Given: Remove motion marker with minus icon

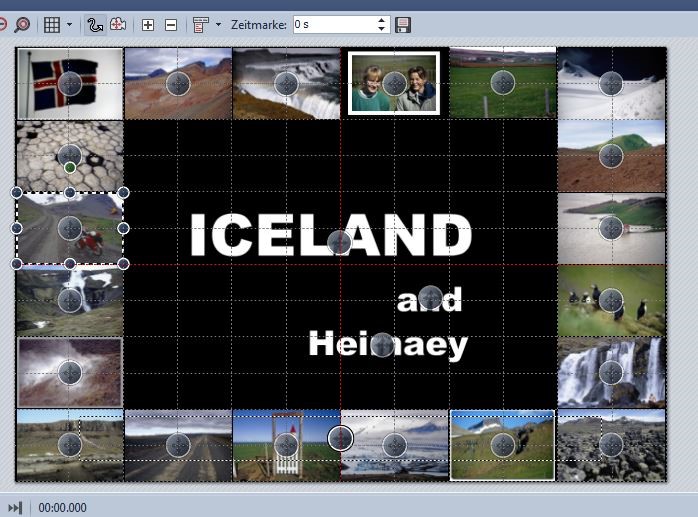Looking at the screenshot, I should click(x=171, y=24).
